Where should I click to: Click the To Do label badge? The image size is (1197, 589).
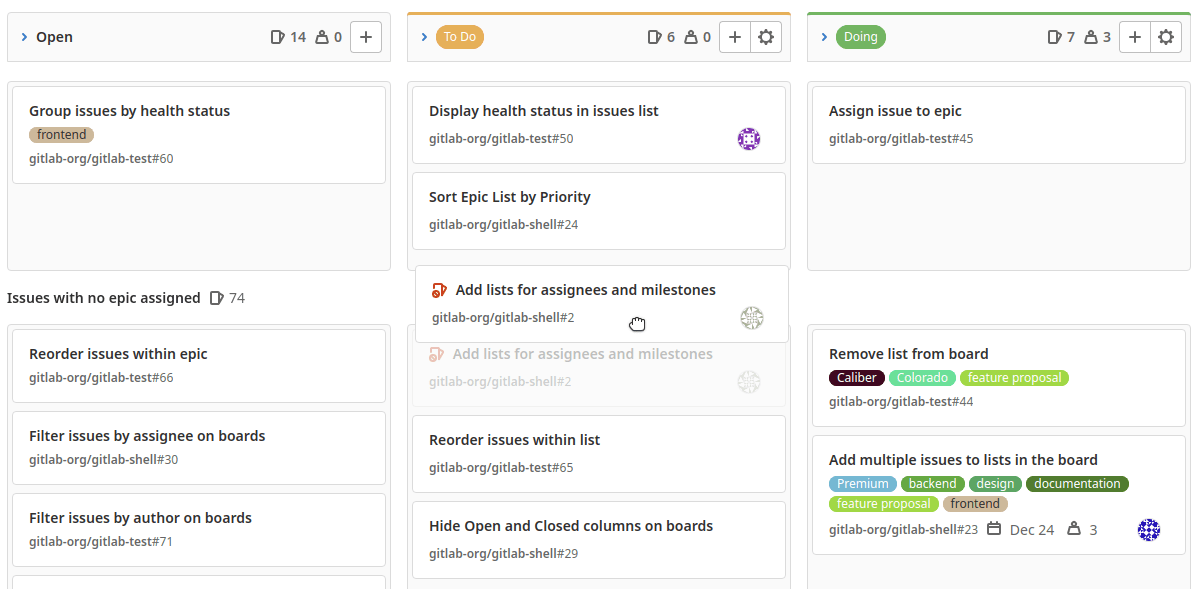click(460, 37)
